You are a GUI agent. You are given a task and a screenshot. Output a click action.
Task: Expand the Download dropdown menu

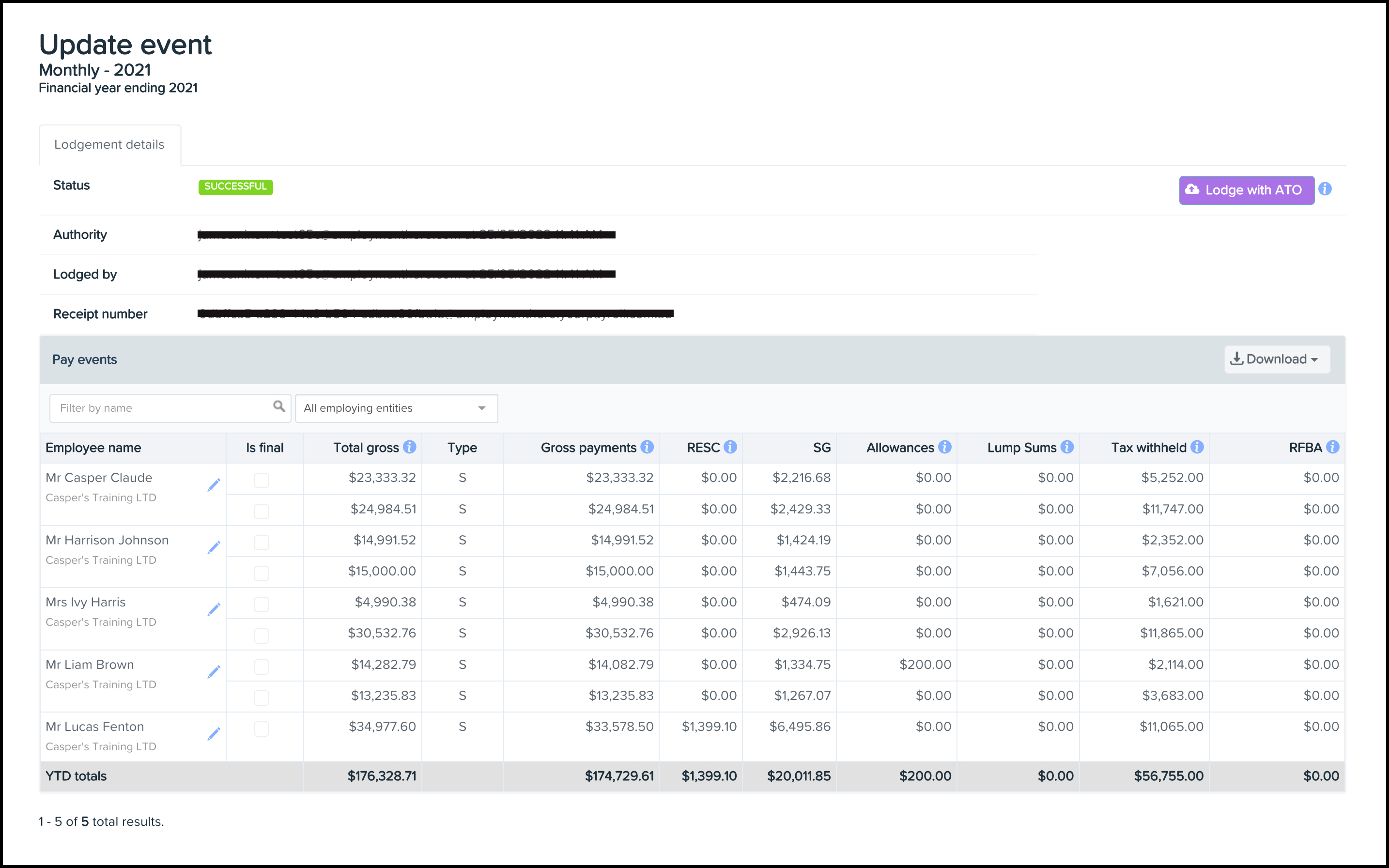1277,359
